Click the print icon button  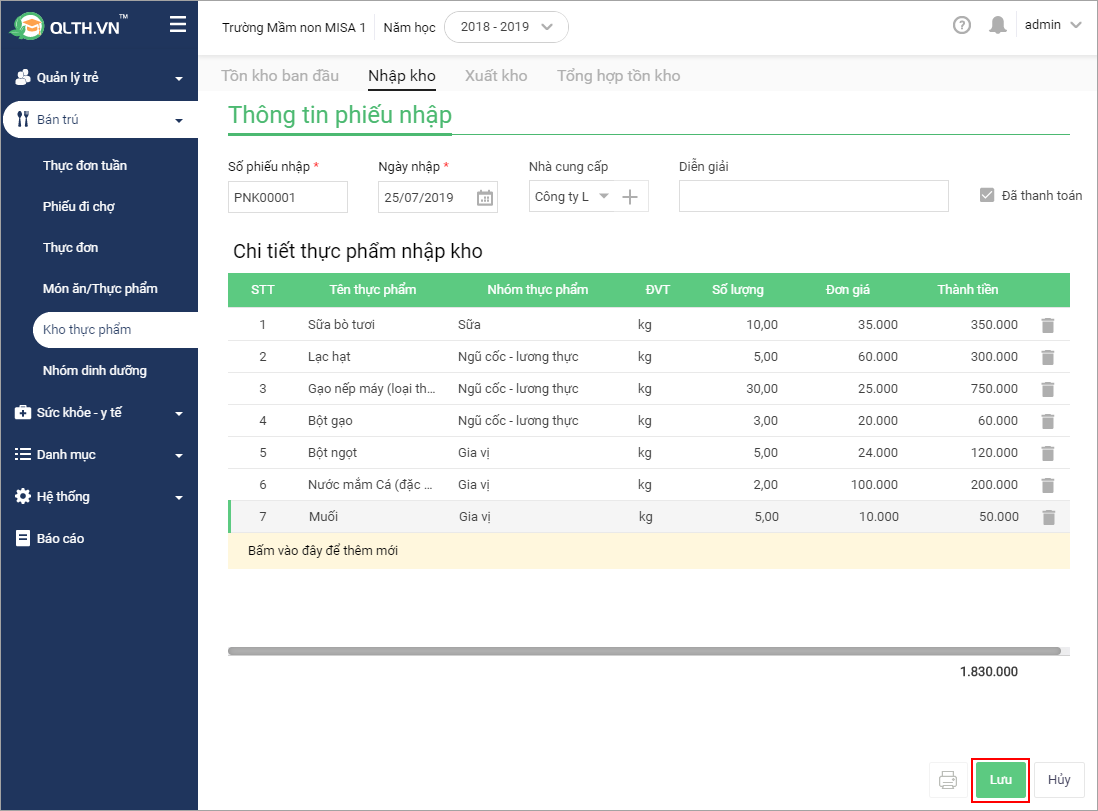[x=948, y=780]
